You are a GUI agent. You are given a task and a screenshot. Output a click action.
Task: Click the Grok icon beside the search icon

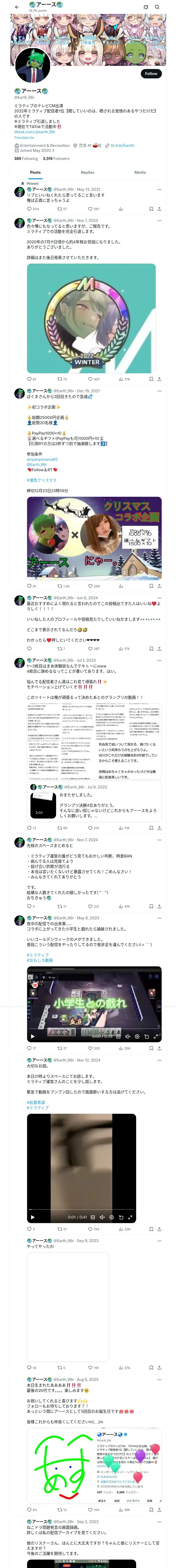tap(146, 7)
